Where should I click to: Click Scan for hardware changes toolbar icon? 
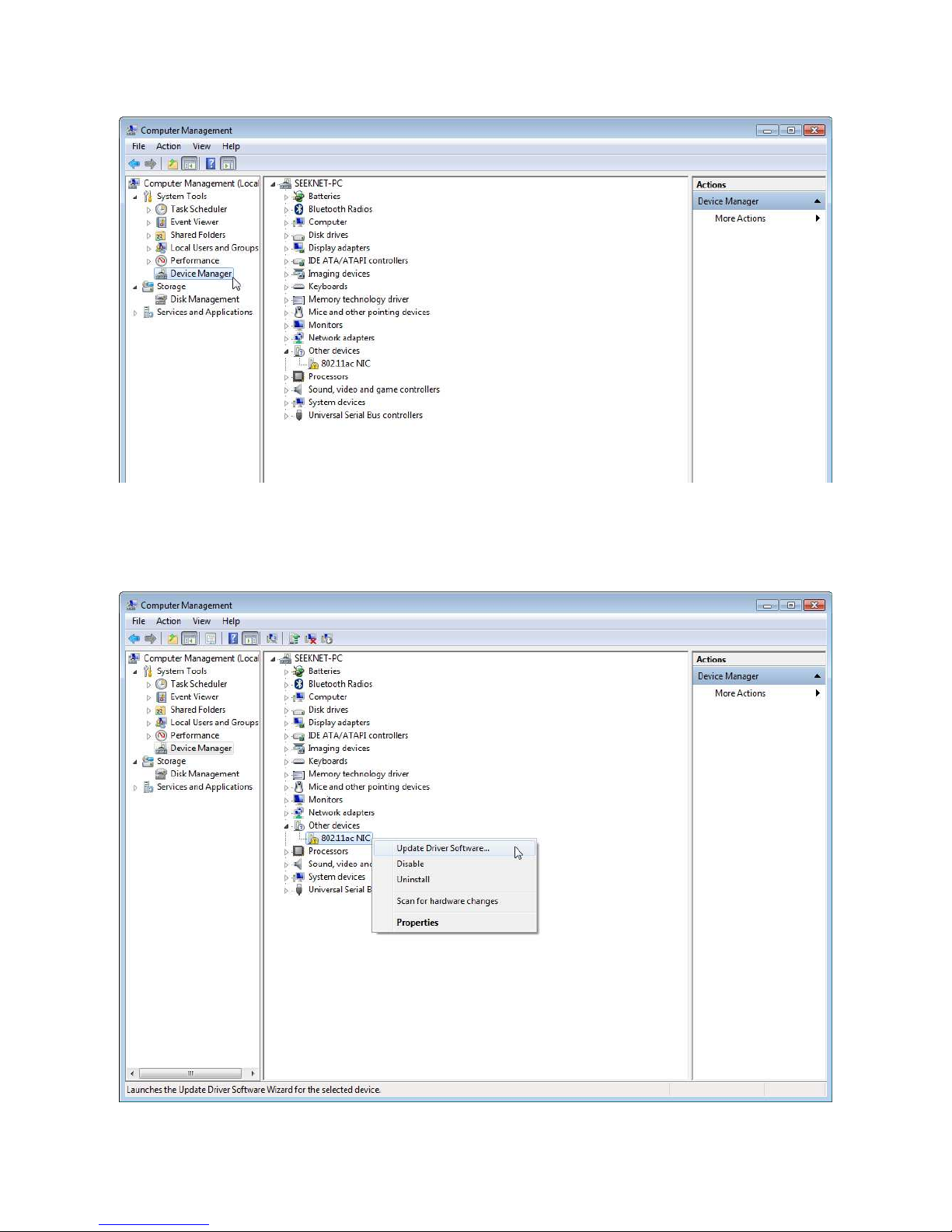point(272,638)
